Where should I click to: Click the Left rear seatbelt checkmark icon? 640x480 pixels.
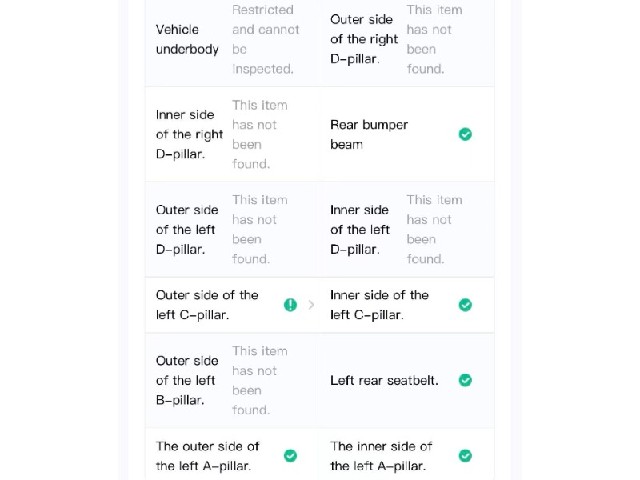click(465, 380)
